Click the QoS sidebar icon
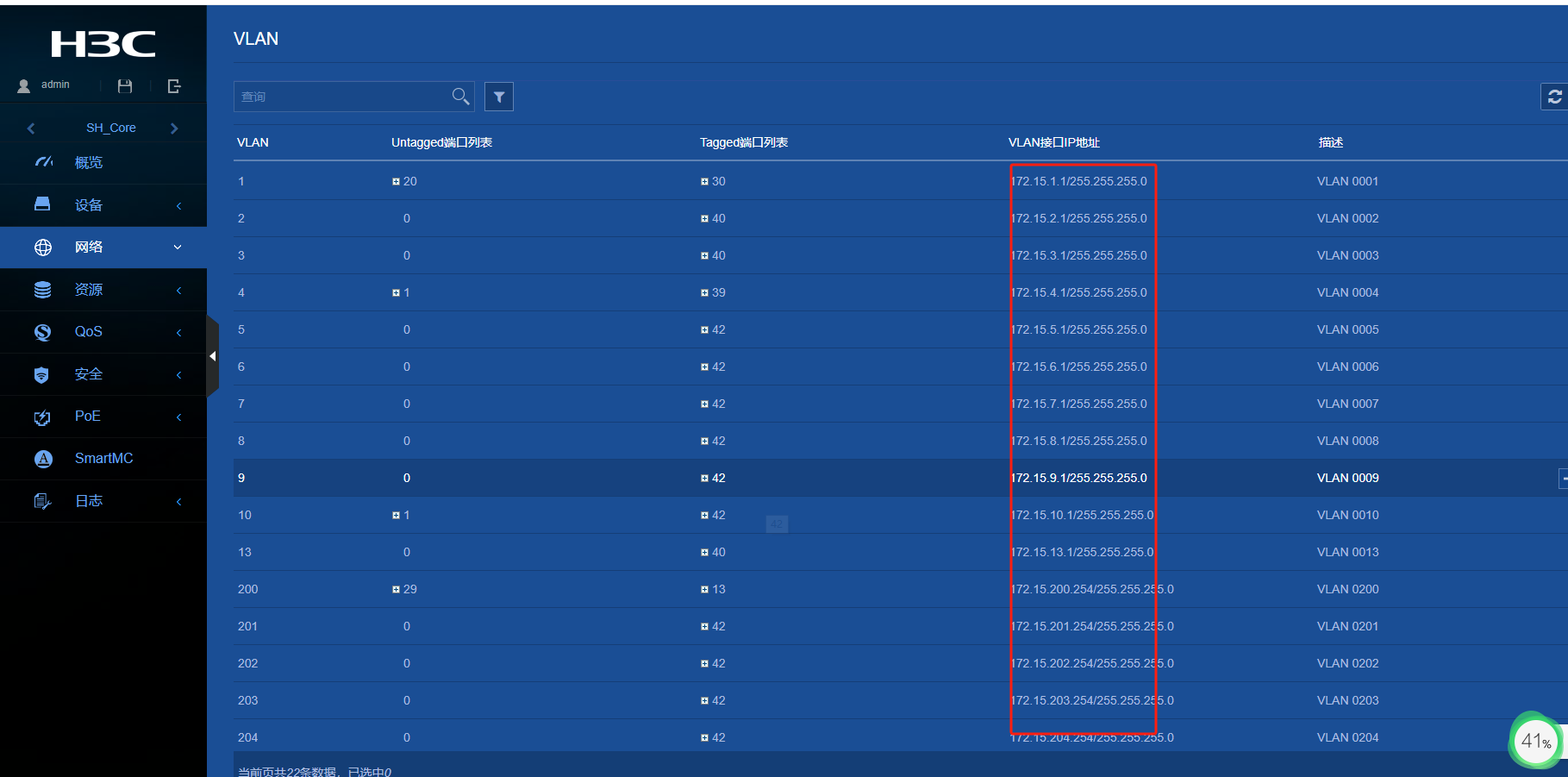Viewport: 1568px width, 777px height. [42, 332]
